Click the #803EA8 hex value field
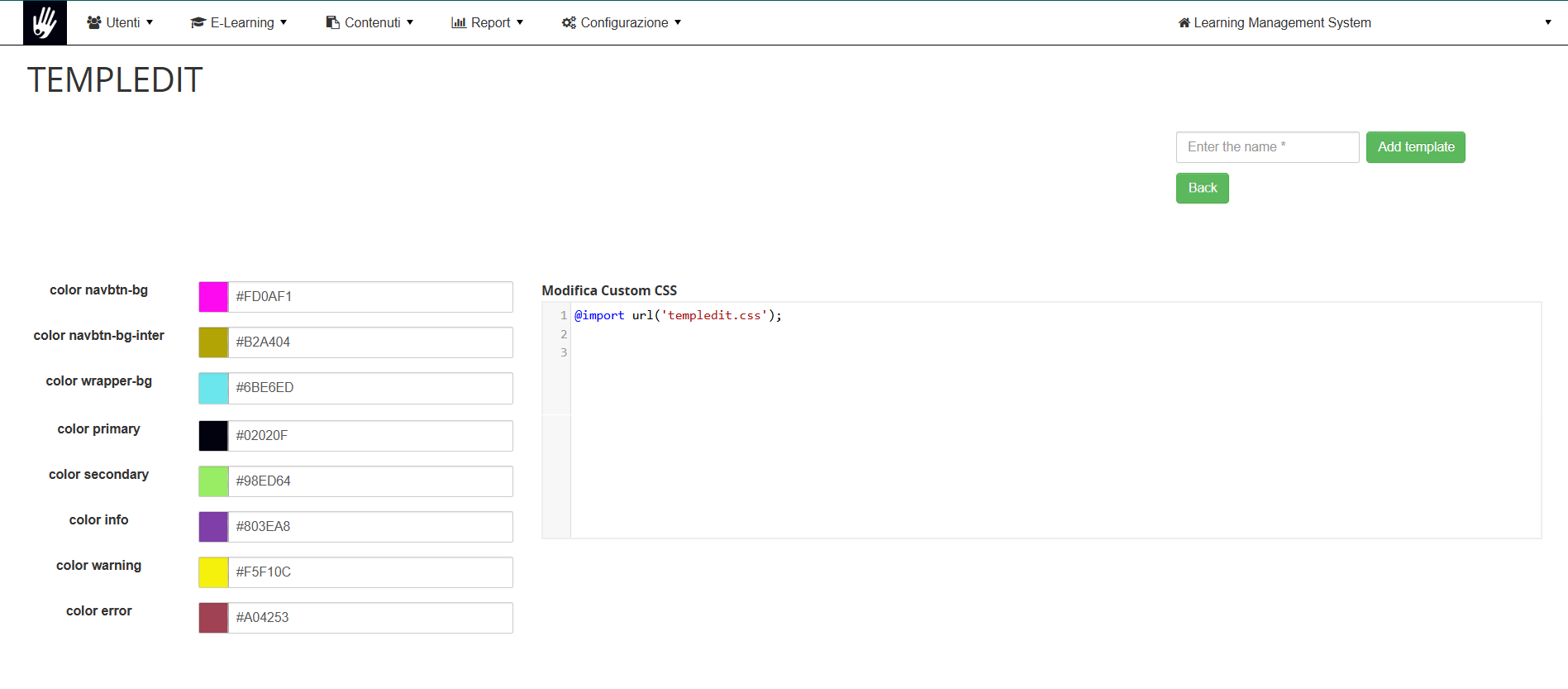 [370, 527]
